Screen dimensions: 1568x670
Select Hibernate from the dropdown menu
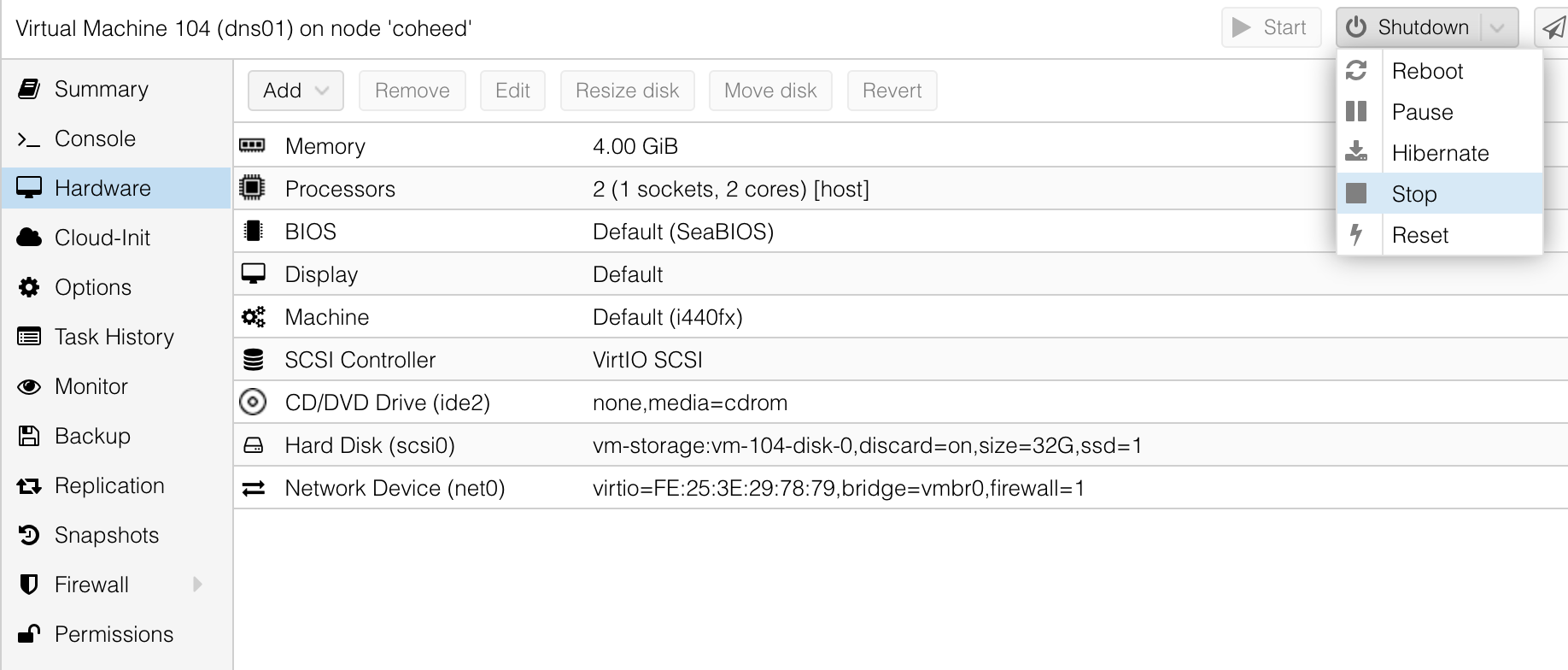point(1440,153)
